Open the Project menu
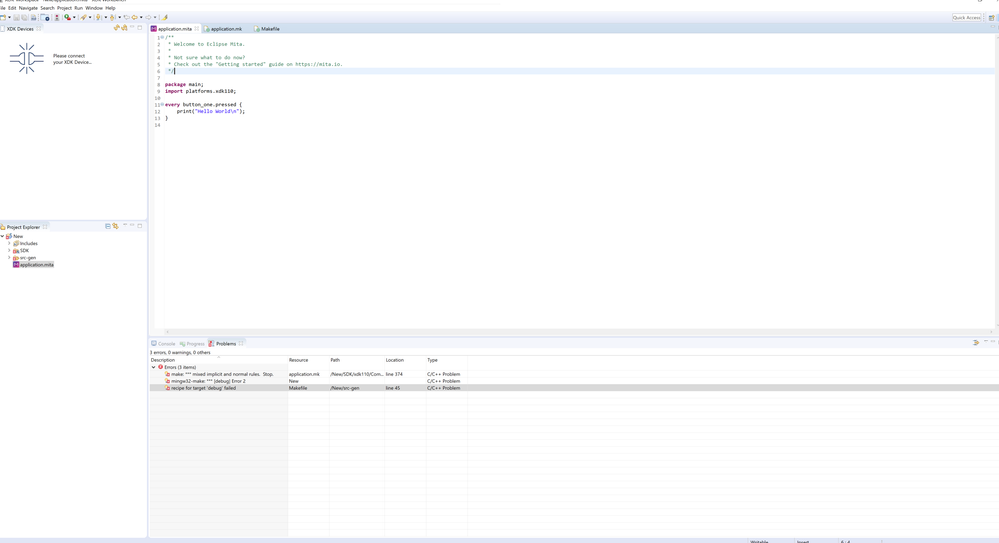 [64, 8]
